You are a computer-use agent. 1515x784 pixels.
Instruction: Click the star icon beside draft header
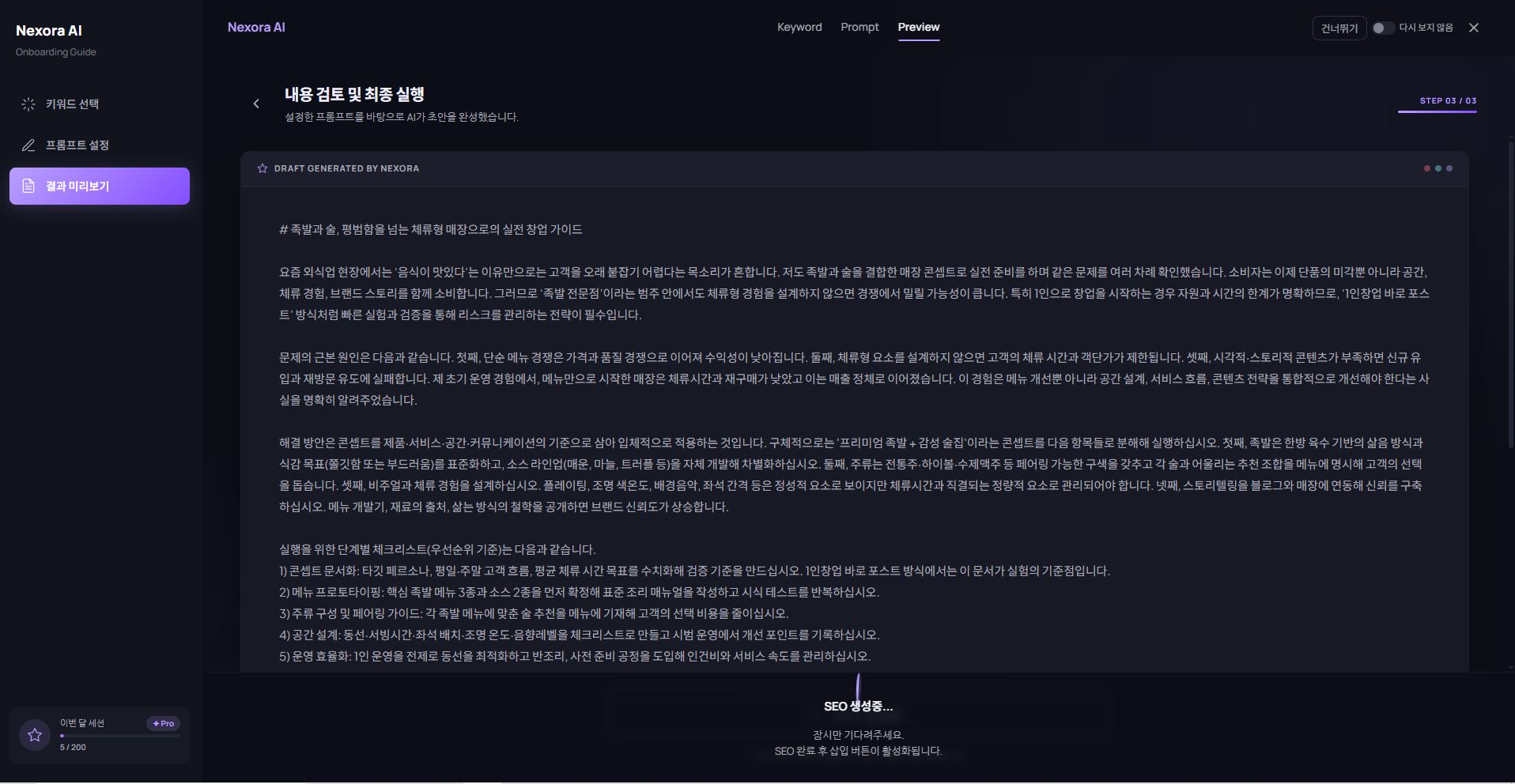click(263, 168)
